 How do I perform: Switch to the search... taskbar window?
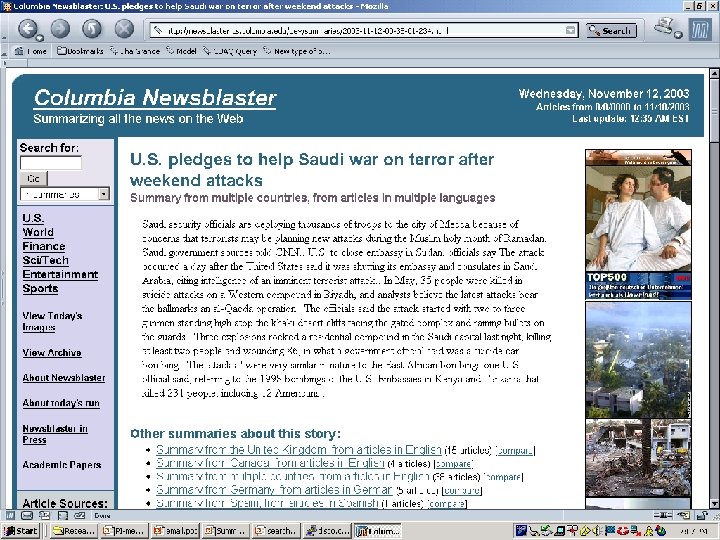(276, 531)
